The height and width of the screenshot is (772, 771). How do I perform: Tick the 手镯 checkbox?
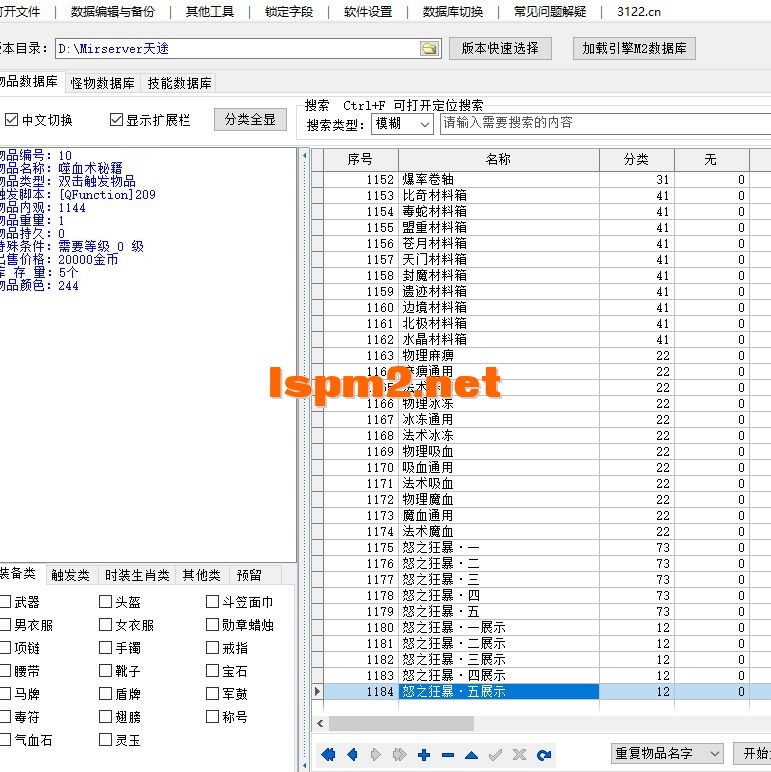tap(105, 647)
